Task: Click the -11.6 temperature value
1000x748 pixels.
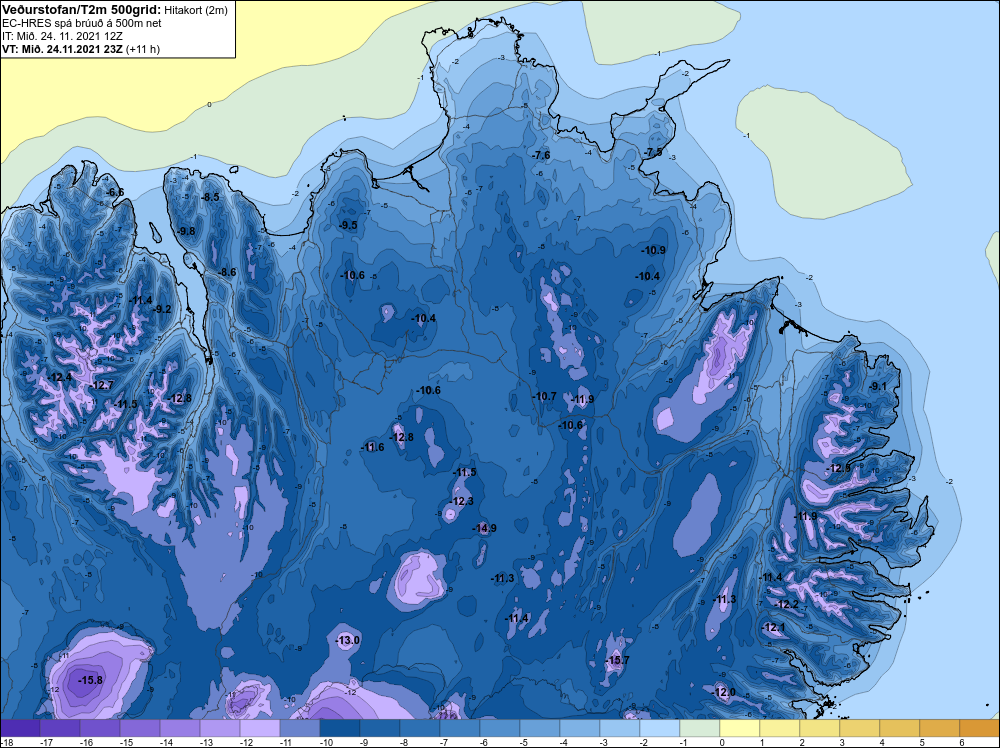Action: tap(372, 448)
